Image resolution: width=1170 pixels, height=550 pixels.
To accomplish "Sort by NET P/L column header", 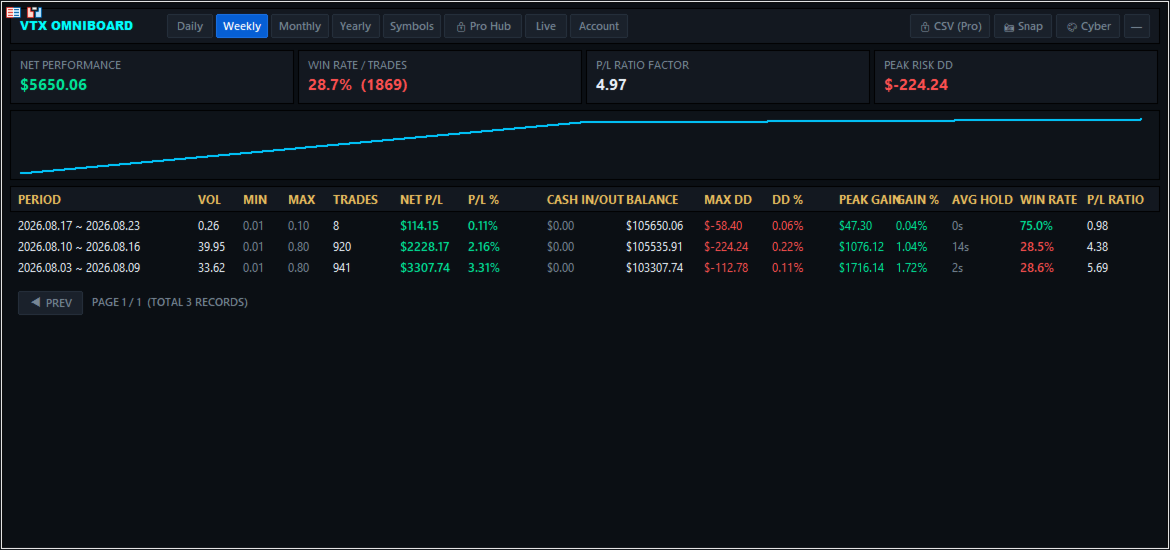I will [x=422, y=200].
